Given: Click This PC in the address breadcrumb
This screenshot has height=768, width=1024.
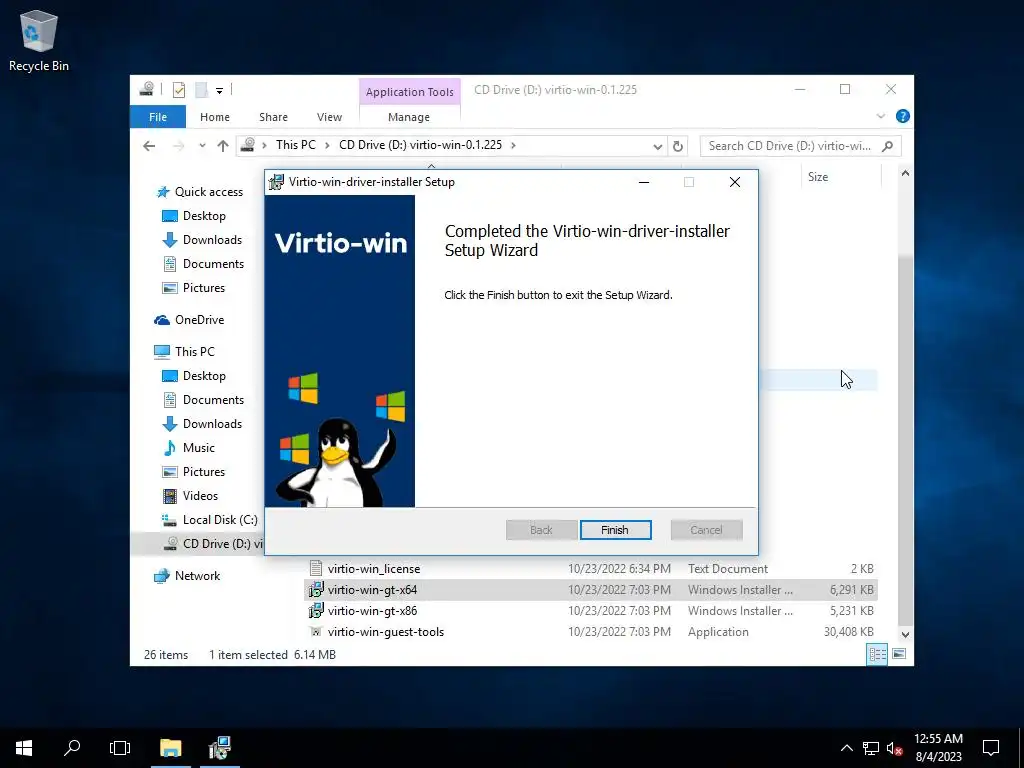Looking at the screenshot, I should 295,145.
